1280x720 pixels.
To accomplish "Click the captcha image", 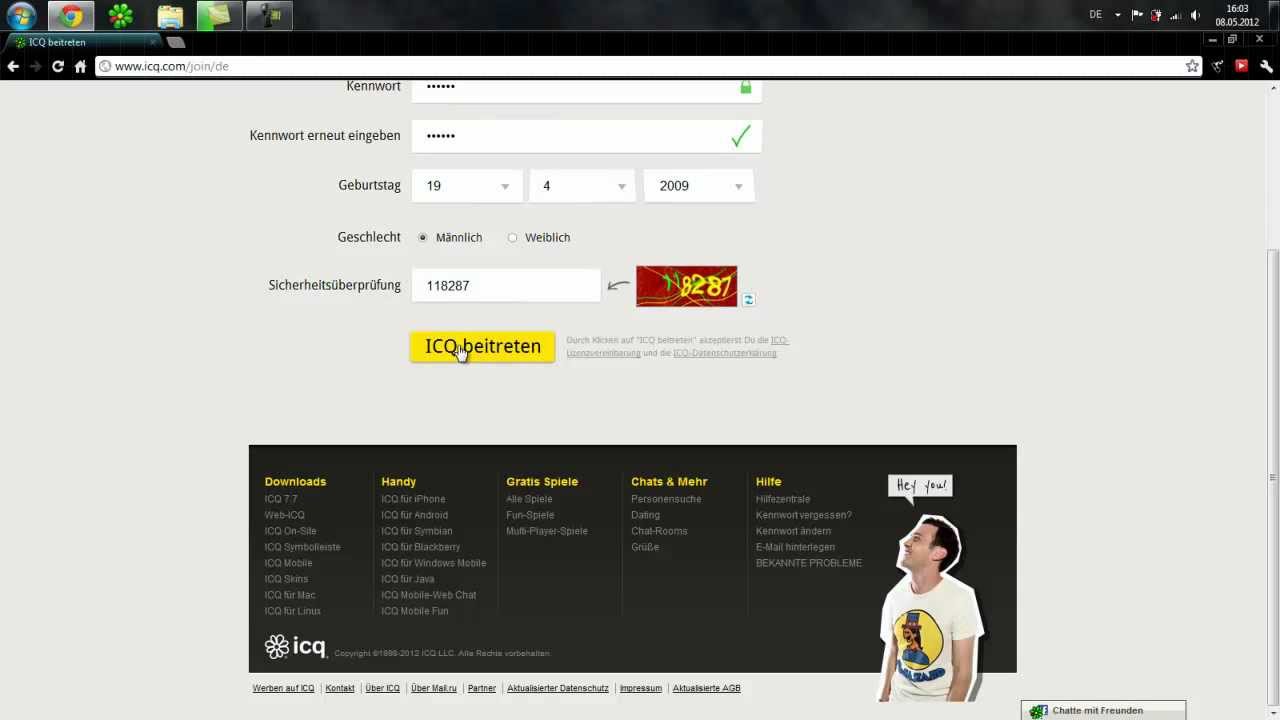I will [686, 286].
